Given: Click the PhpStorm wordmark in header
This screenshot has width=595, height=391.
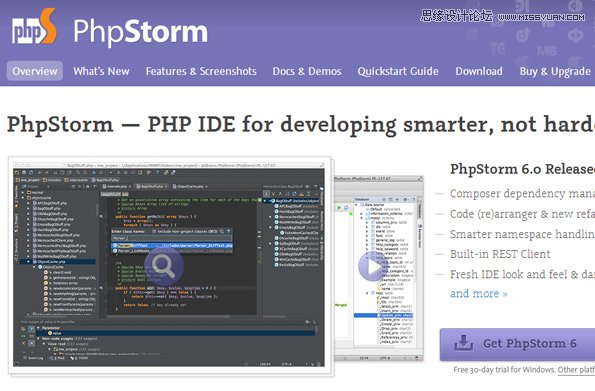Looking at the screenshot, I should pyautogui.click(x=141, y=32).
